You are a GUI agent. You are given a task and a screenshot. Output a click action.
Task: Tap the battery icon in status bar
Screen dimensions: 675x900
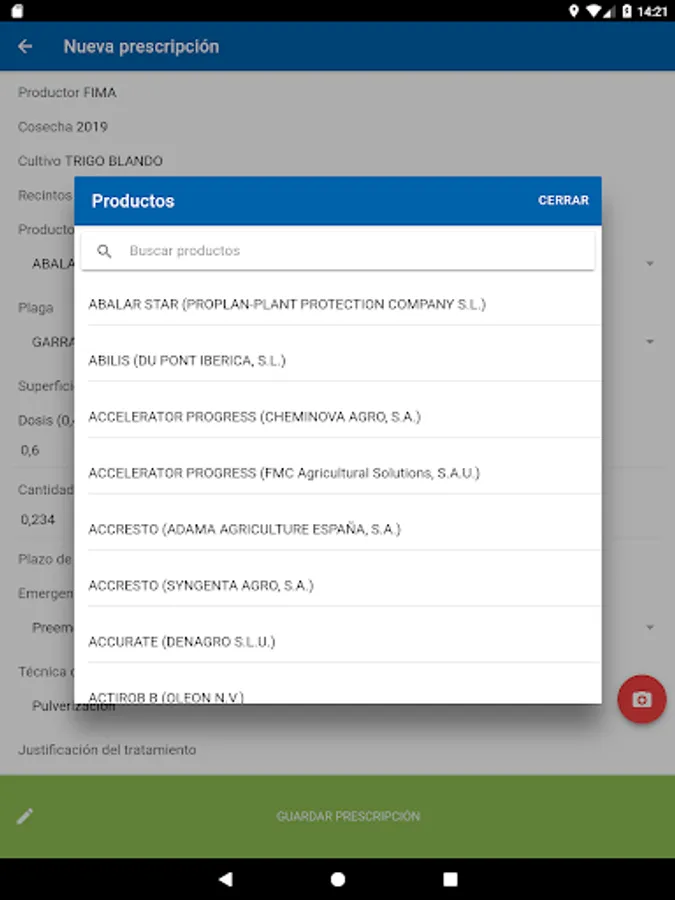[627, 11]
